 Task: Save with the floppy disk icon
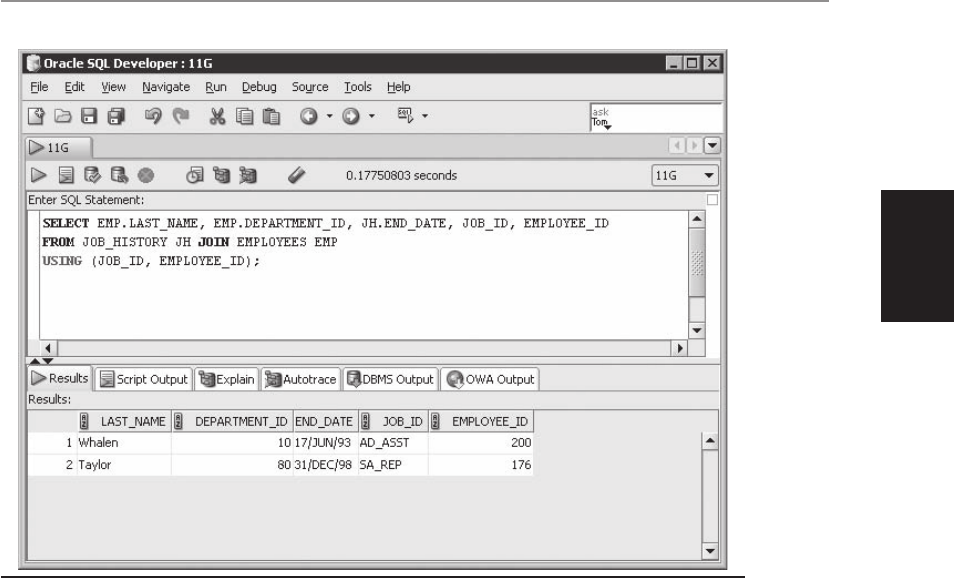coord(89,116)
